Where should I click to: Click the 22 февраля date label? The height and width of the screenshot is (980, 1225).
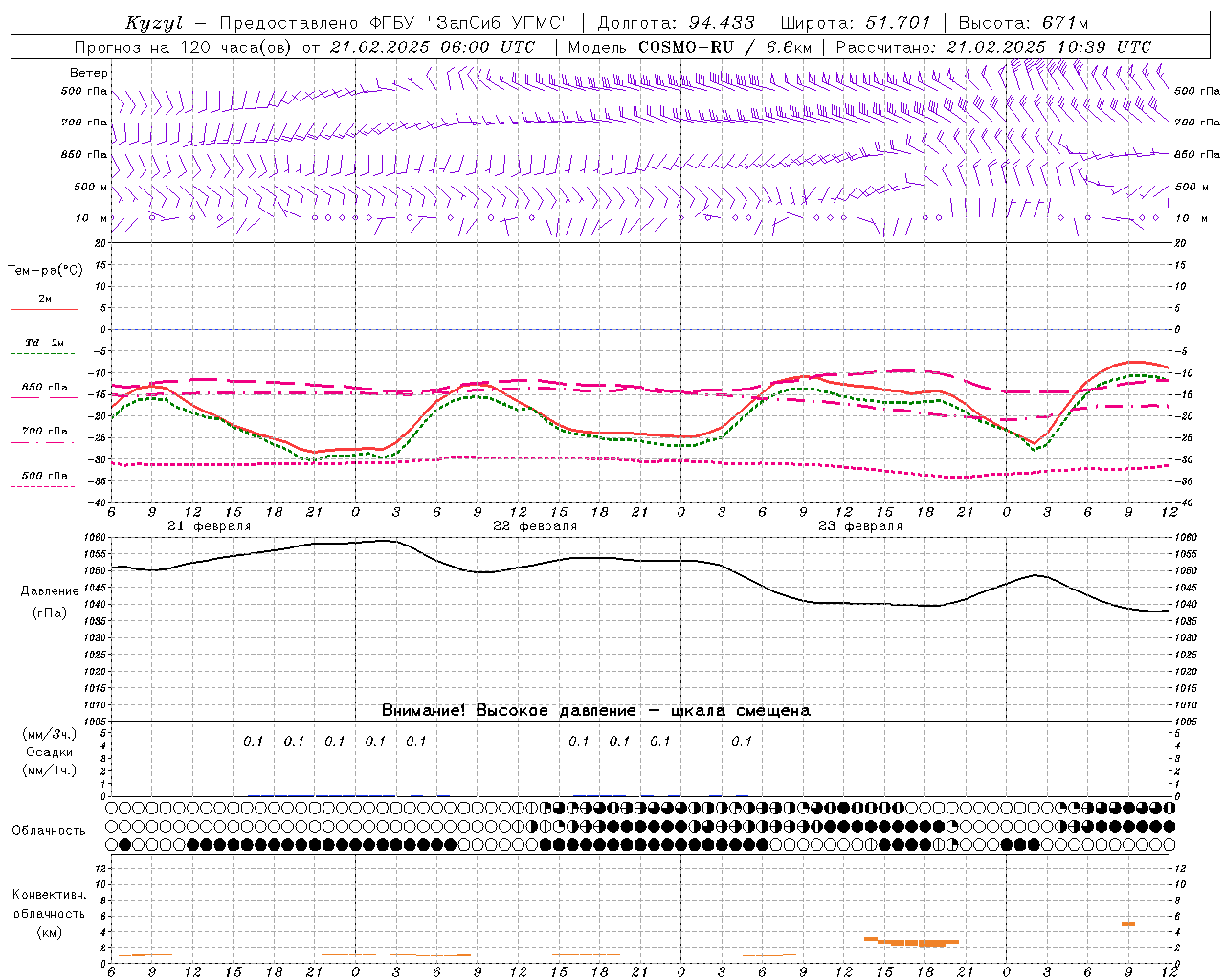coord(535,526)
